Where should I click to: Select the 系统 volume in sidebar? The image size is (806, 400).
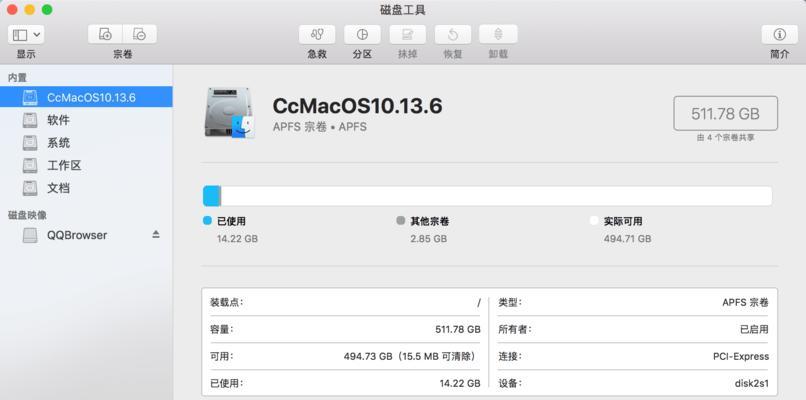coord(86,143)
